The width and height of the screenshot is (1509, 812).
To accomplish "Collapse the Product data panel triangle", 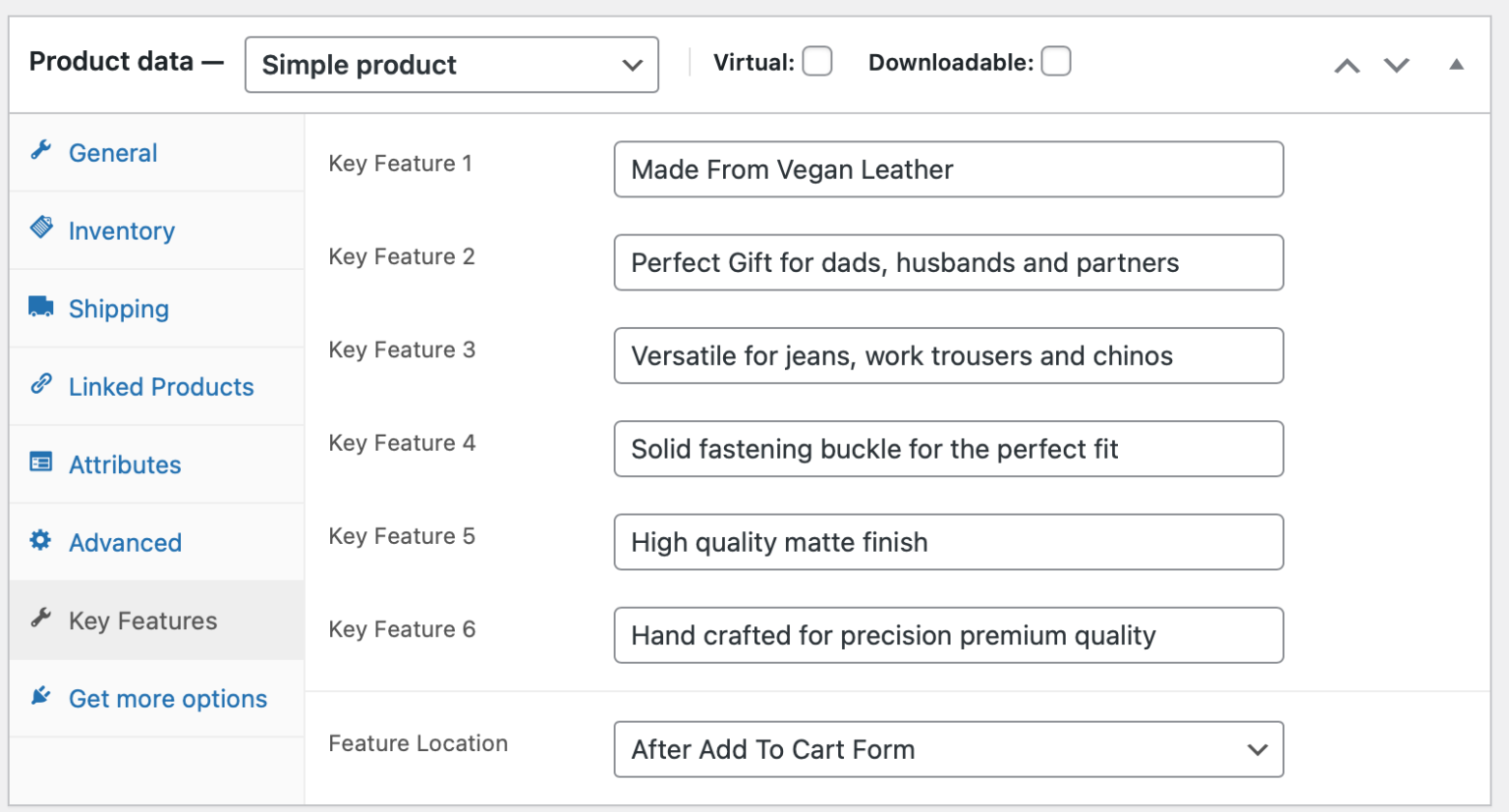I will (1457, 65).
